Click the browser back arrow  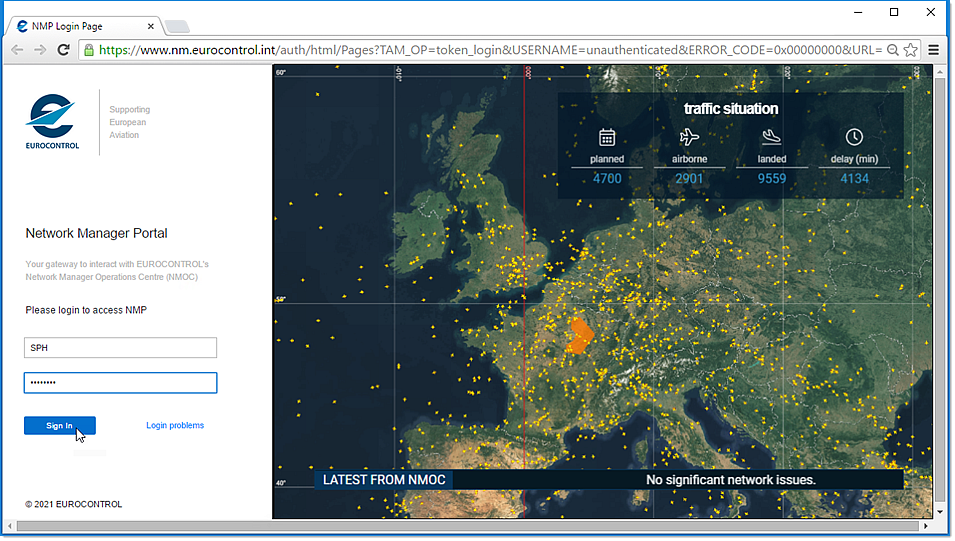17,49
